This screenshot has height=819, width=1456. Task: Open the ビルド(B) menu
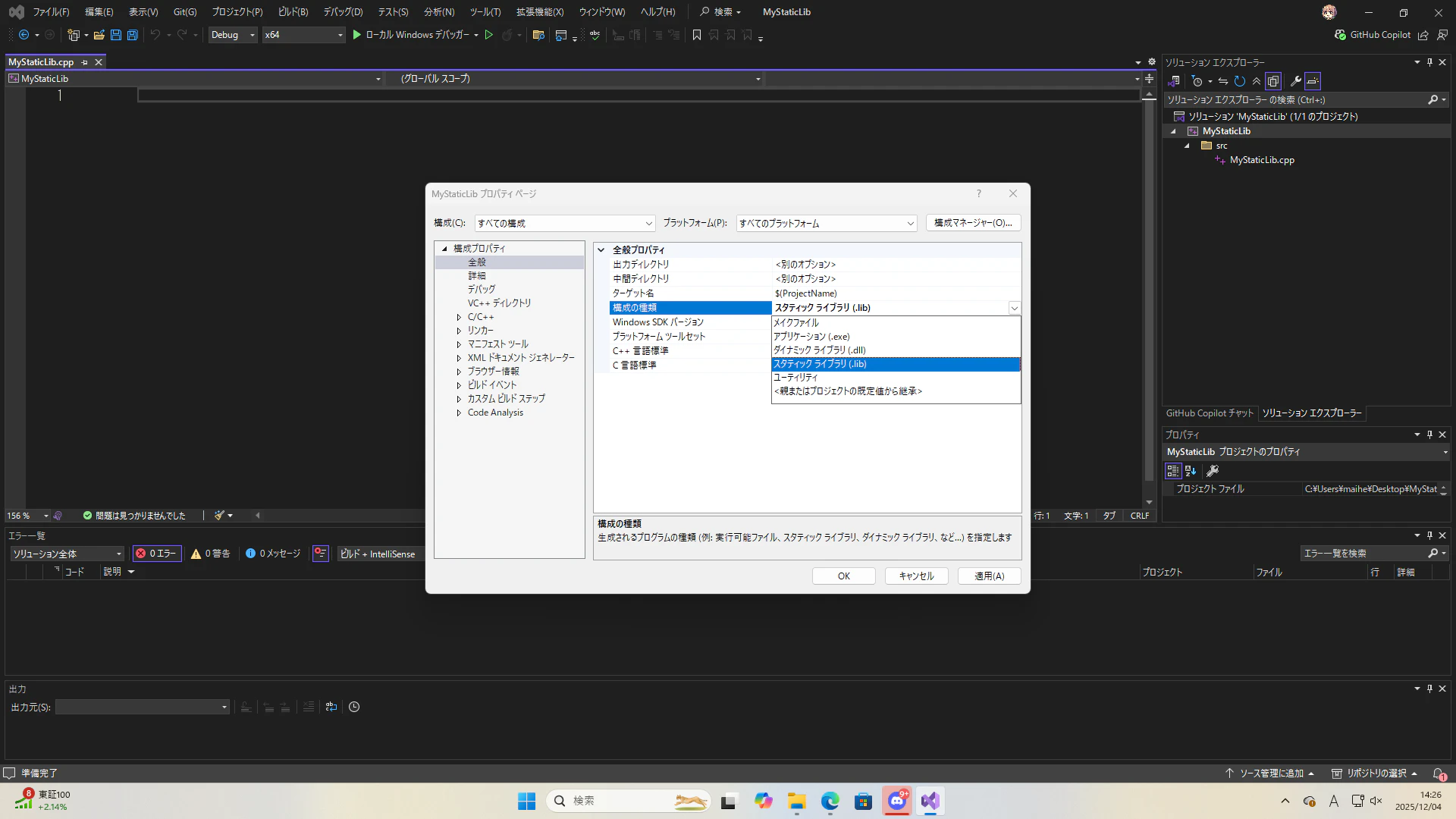(x=293, y=12)
